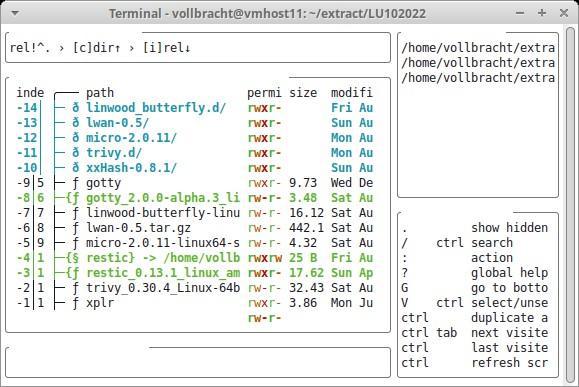This screenshot has height=387, width=579.
Task: Select the trivy.d/ directory
Action: (195, 153)
